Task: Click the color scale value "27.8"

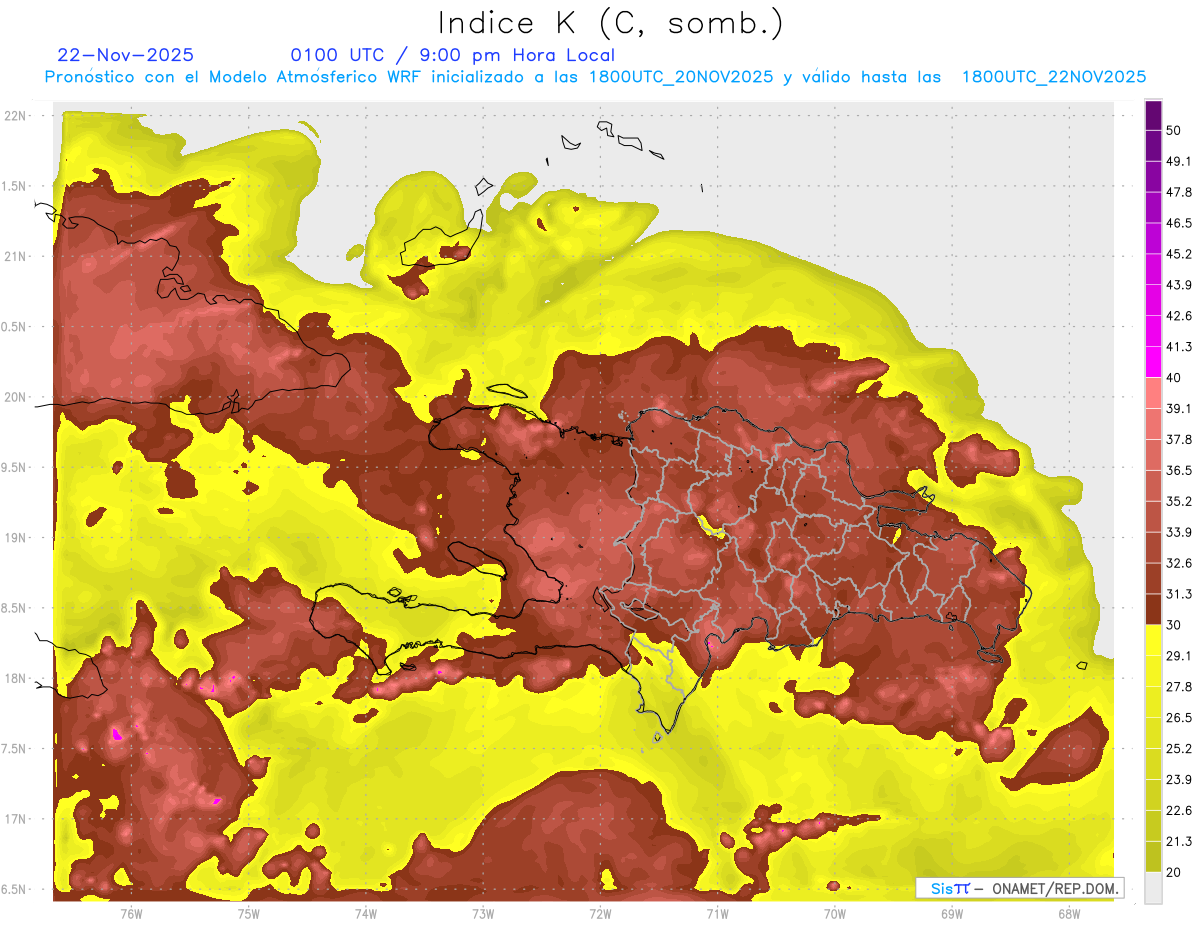Action: point(1179,687)
